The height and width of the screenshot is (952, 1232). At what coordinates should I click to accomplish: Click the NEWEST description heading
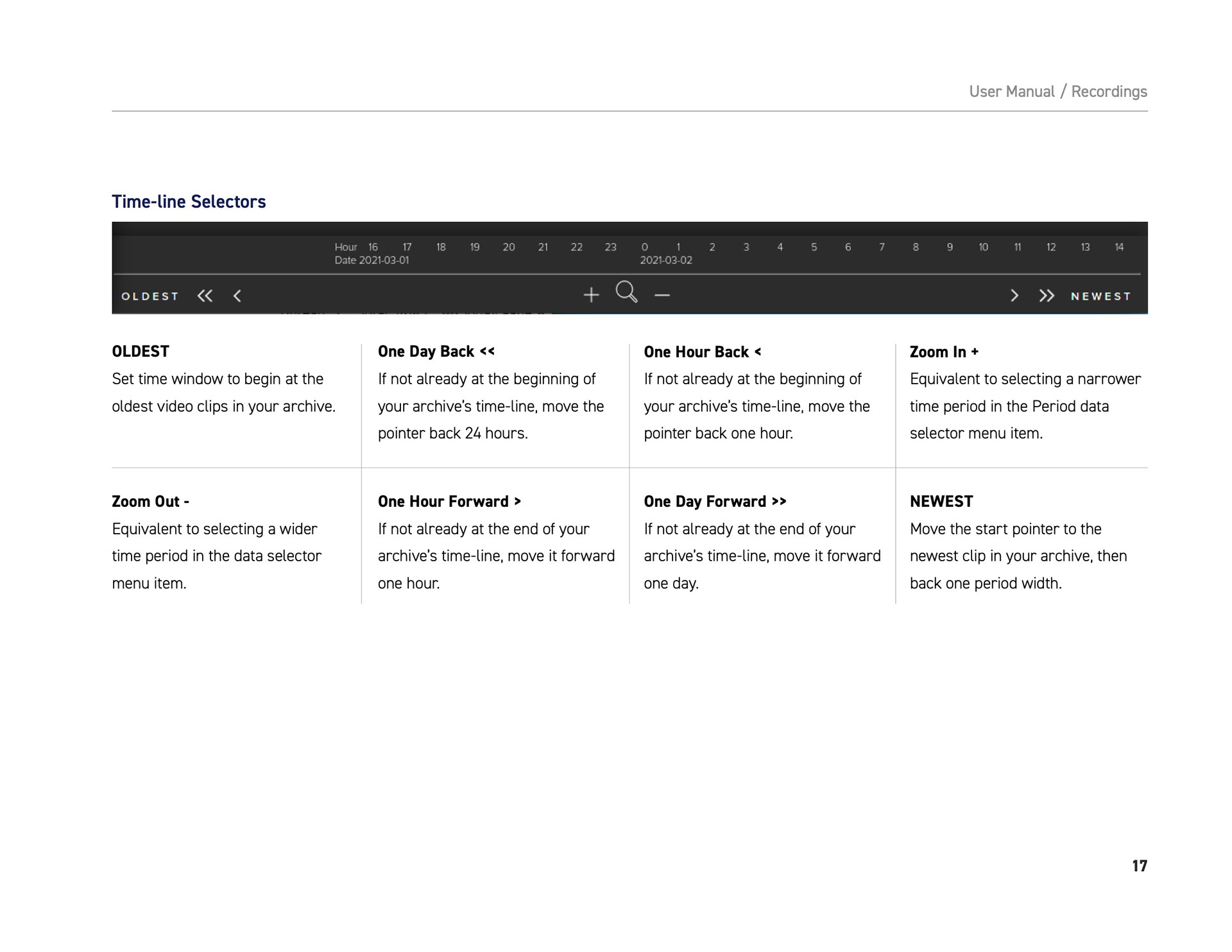(x=941, y=502)
